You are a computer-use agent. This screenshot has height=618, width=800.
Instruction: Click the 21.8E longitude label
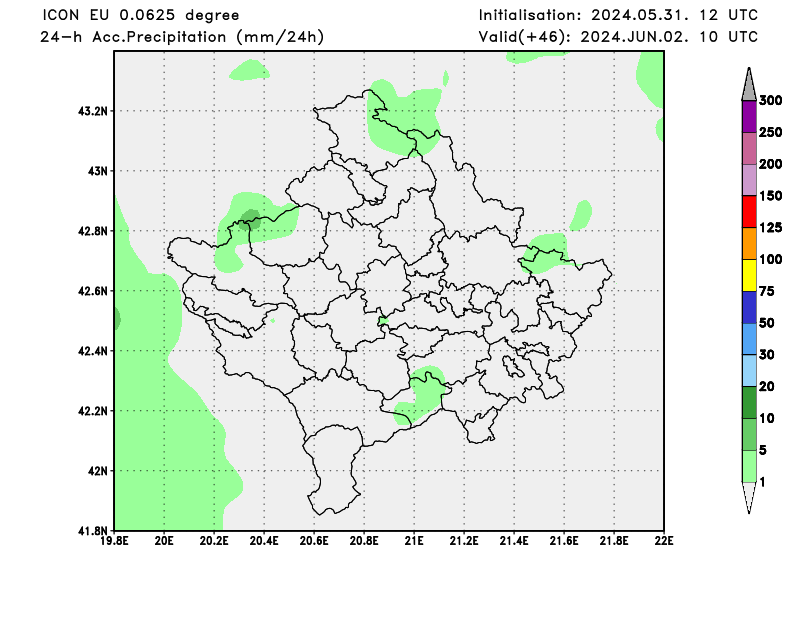point(614,540)
